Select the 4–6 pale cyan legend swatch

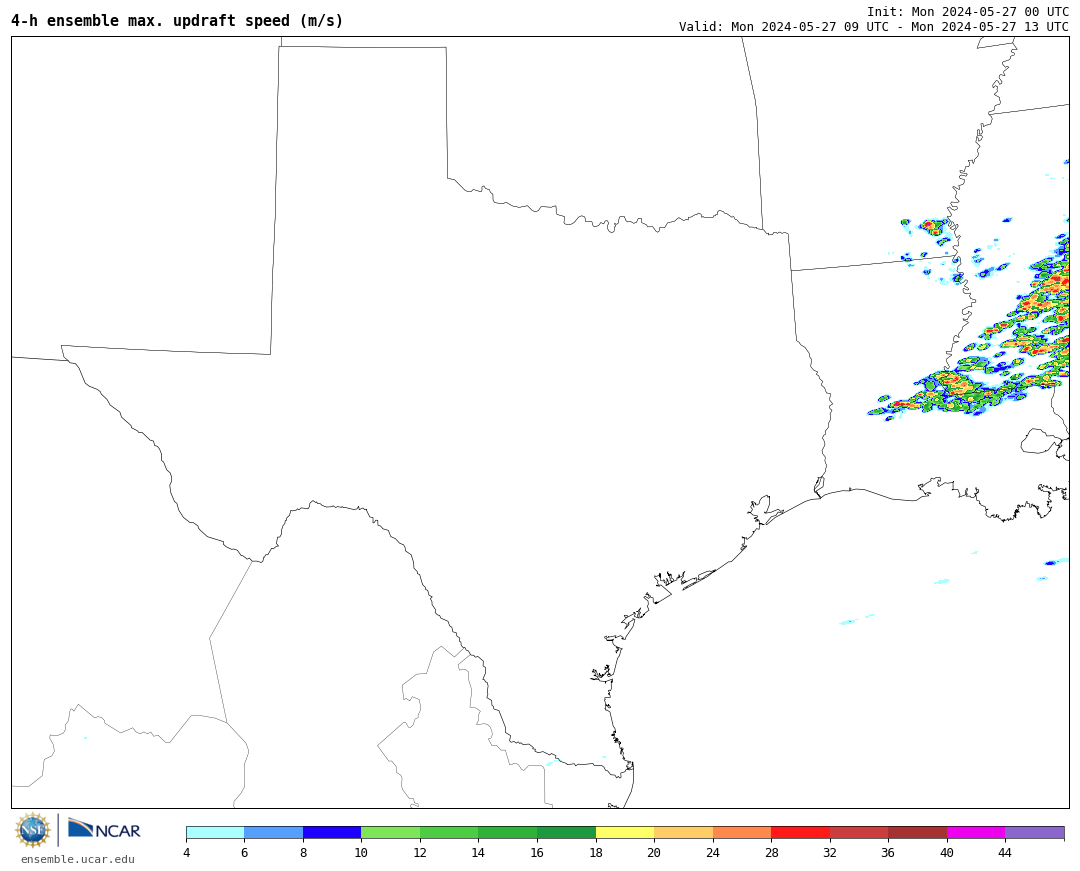(x=216, y=832)
